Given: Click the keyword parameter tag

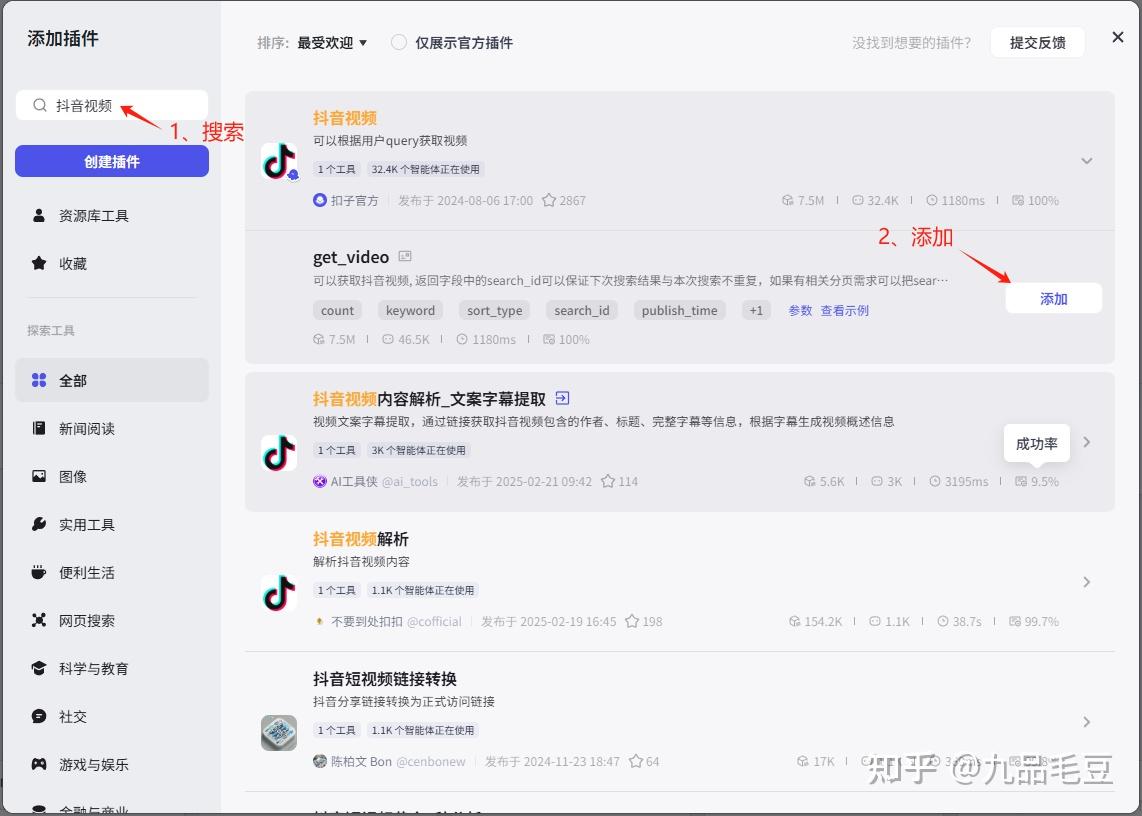Looking at the screenshot, I should pyautogui.click(x=410, y=310).
